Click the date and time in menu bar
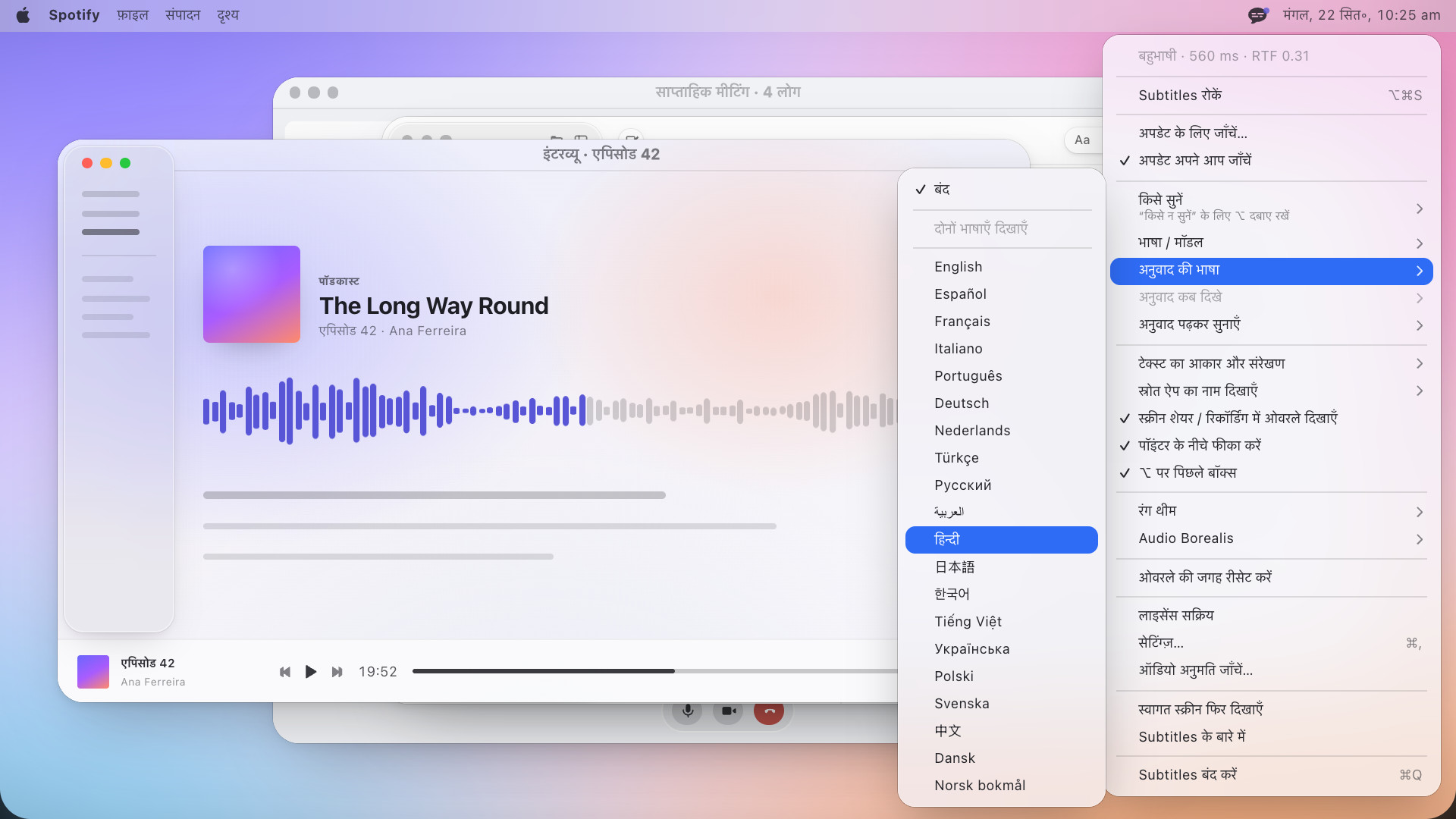Image resolution: width=1456 pixels, height=819 pixels. click(1362, 15)
